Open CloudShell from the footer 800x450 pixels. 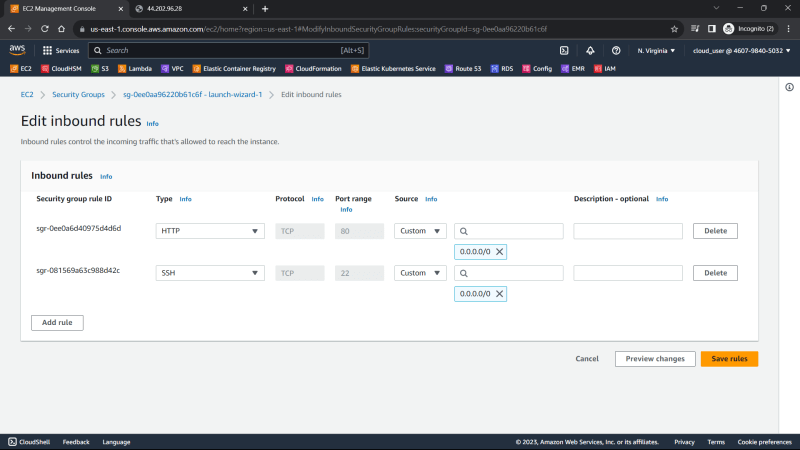pos(29,442)
